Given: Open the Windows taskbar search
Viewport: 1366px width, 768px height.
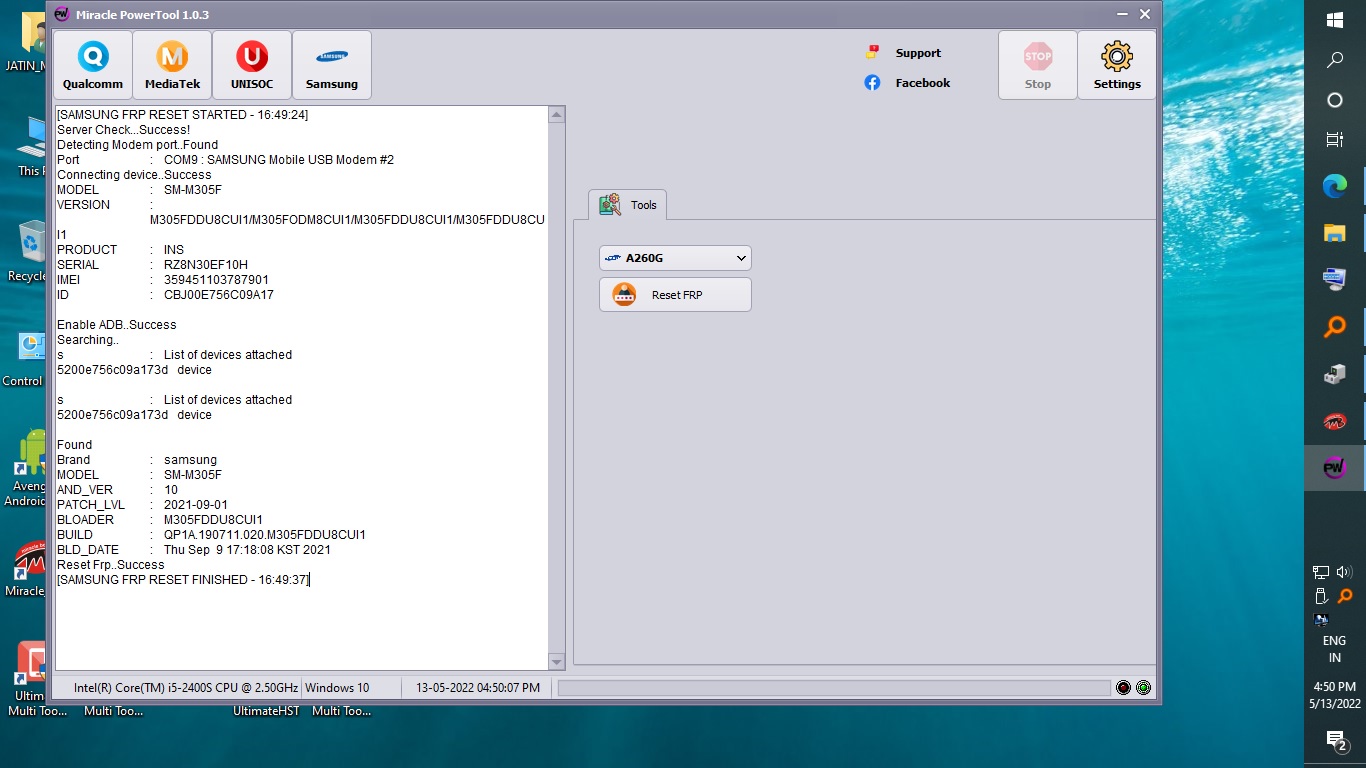Looking at the screenshot, I should [x=1334, y=60].
